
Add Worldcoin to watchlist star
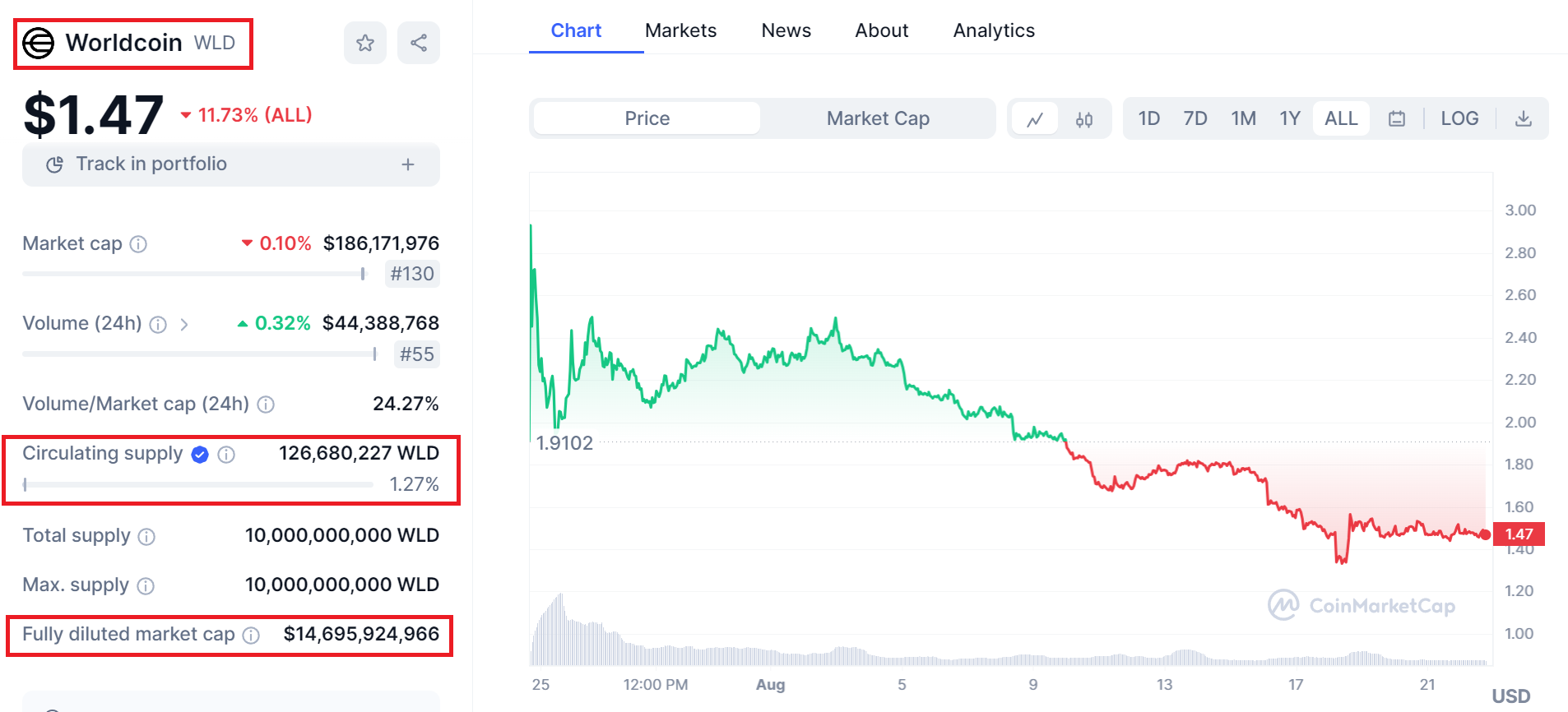coord(364,42)
